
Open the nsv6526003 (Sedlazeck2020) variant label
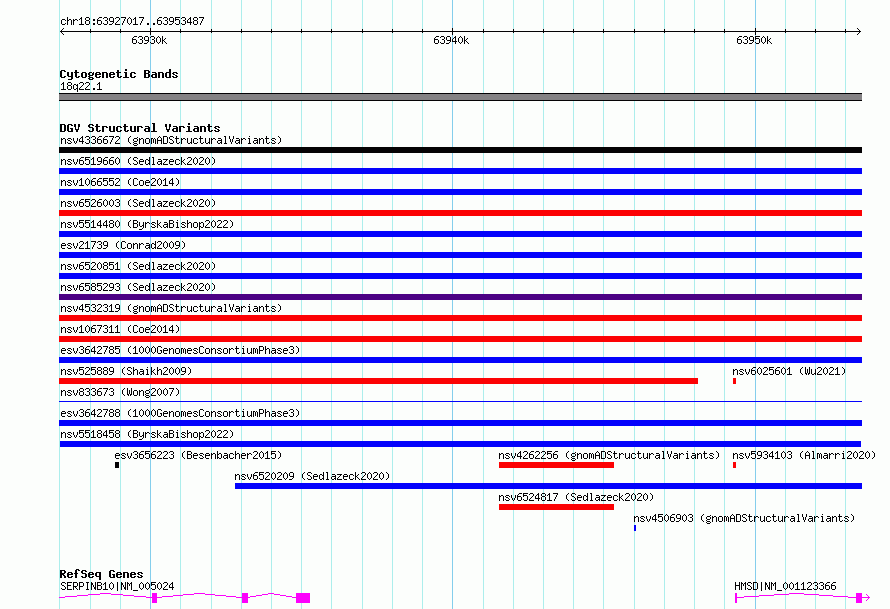(x=138, y=203)
